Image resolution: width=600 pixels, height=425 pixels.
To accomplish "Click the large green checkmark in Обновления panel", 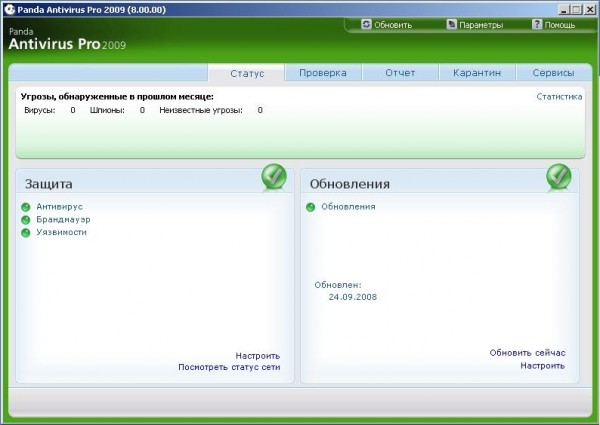I will (x=559, y=177).
